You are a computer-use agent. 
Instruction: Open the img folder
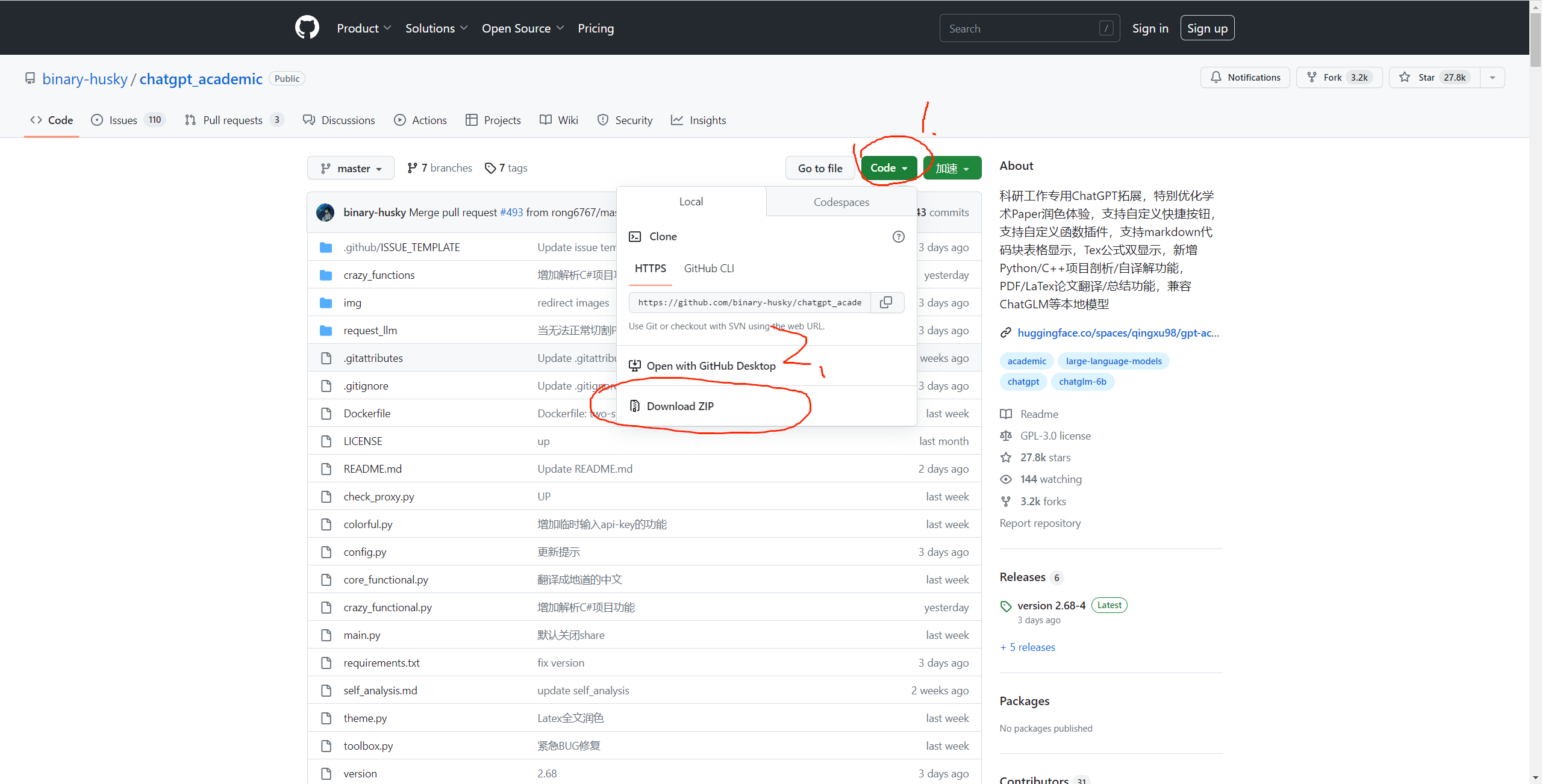[x=352, y=303]
